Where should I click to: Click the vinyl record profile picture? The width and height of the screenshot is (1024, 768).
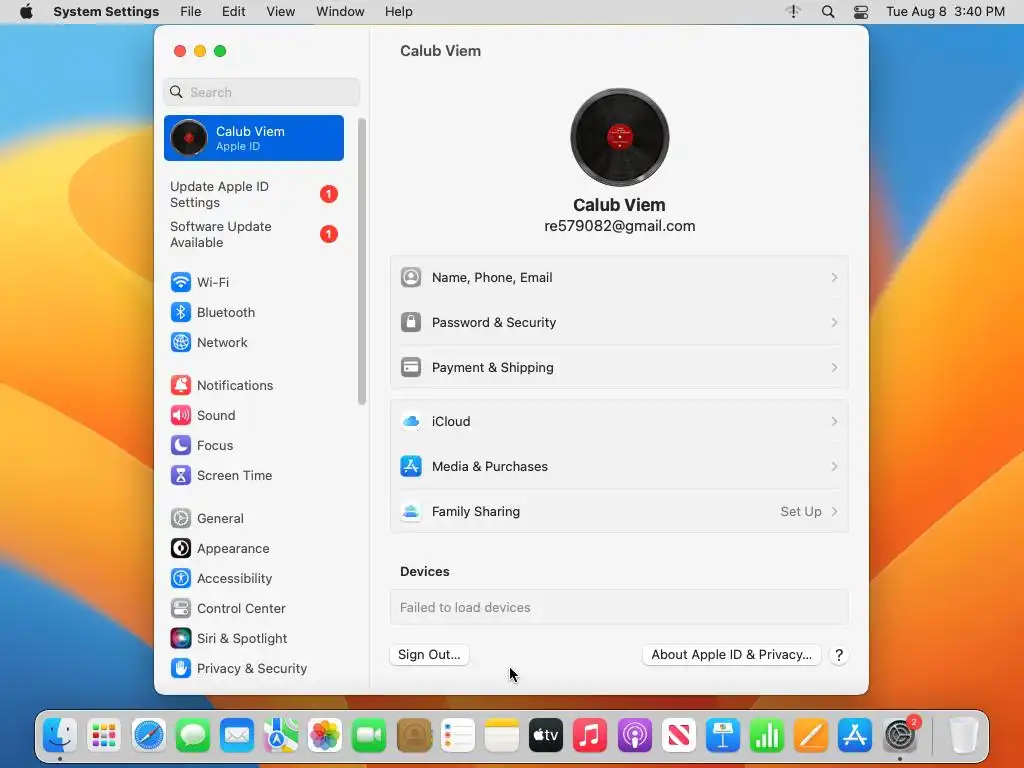click(x=619, y=137)
